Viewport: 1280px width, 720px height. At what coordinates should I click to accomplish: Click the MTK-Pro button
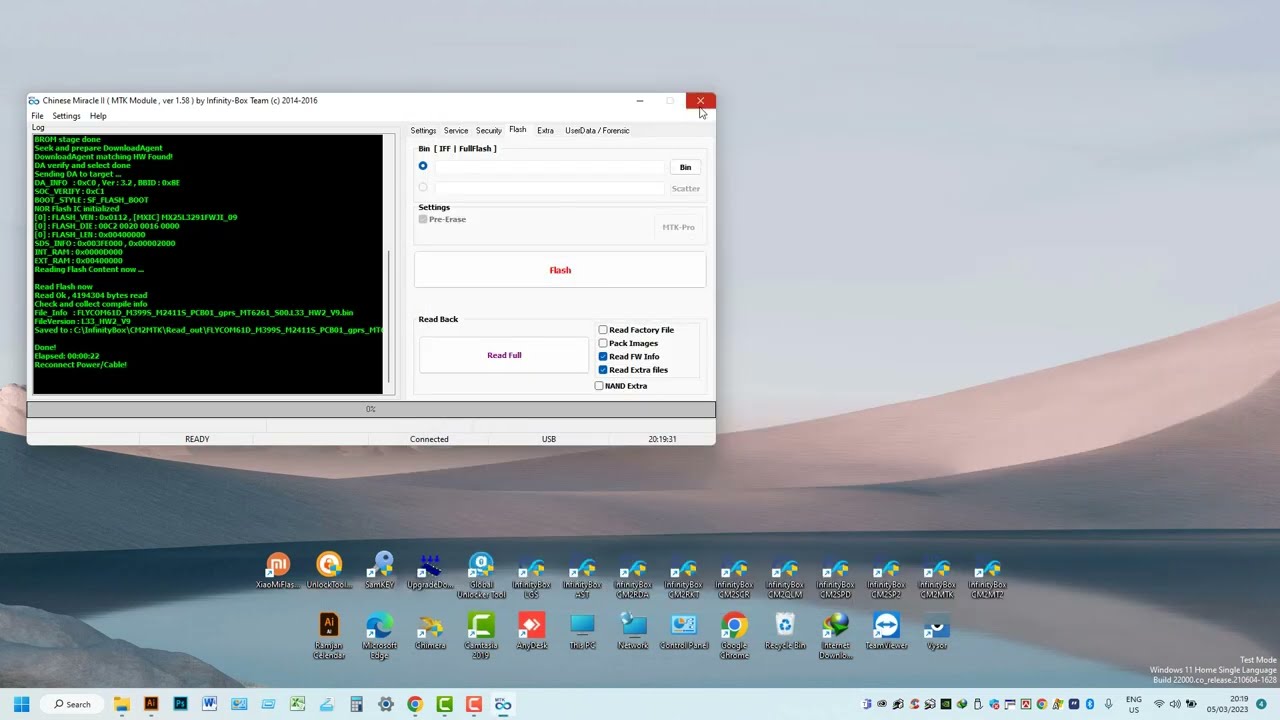point(678,227)
